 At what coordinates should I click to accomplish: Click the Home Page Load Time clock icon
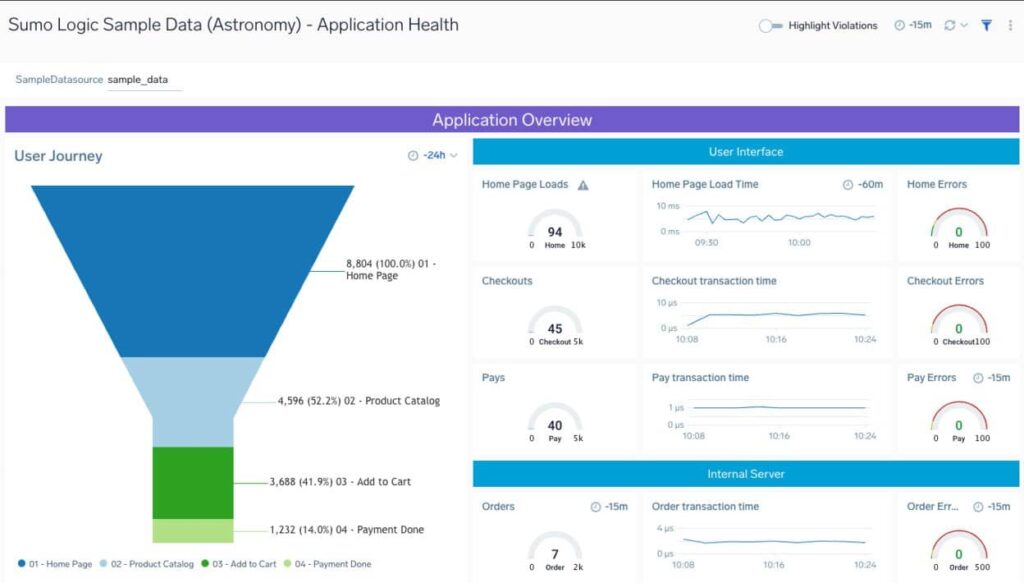pos(848,185)
